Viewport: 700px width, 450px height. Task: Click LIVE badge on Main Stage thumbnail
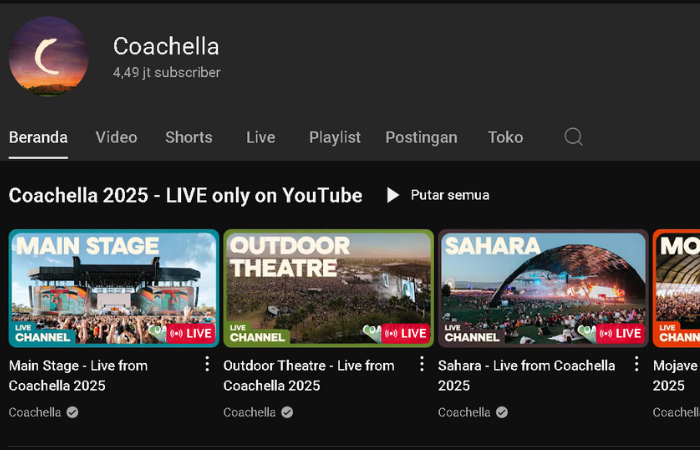(191, 333)
